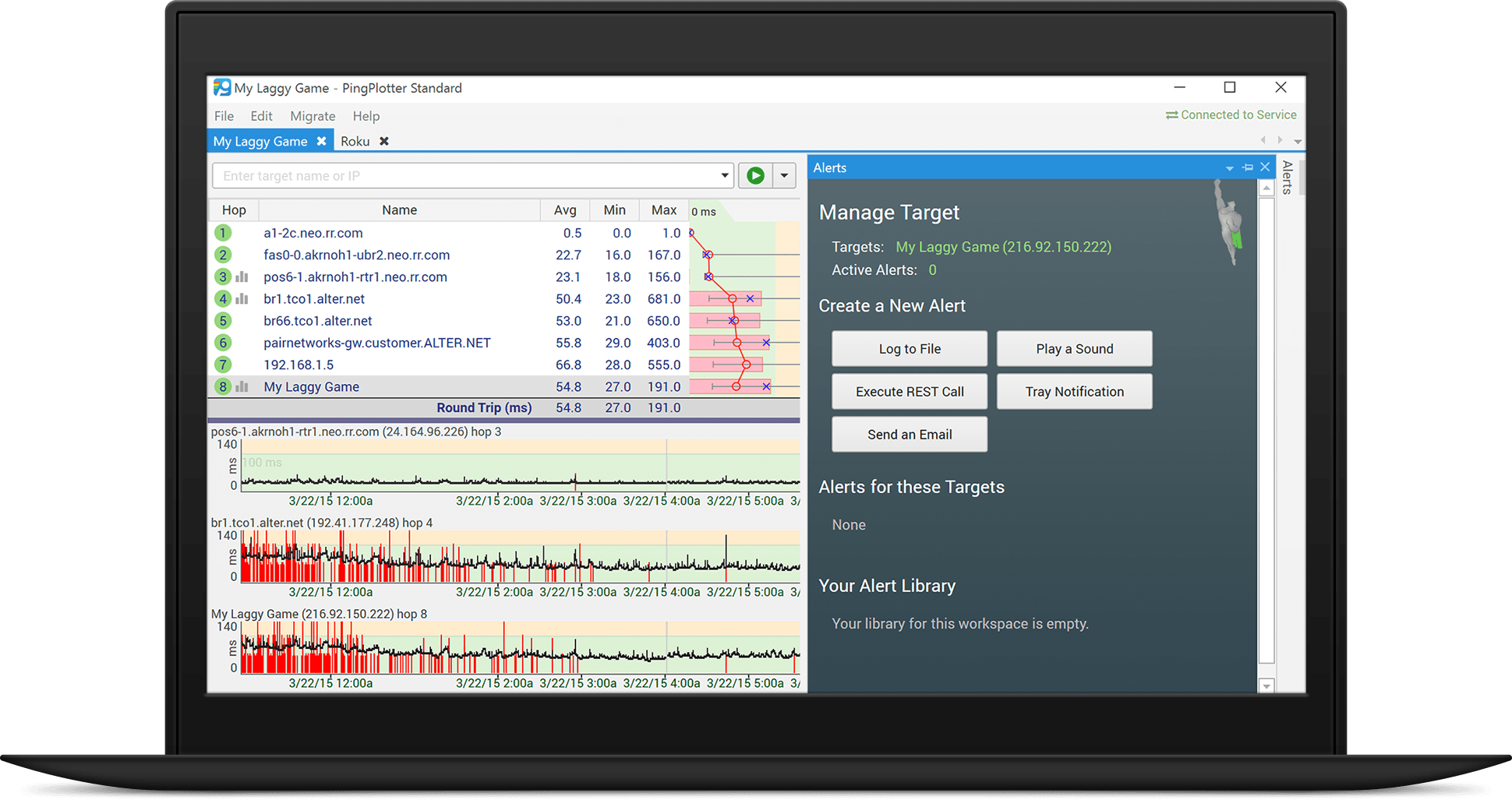Click the bar chart icon beside hop 3
The image size is (1512, 800).
pos(242,277)
